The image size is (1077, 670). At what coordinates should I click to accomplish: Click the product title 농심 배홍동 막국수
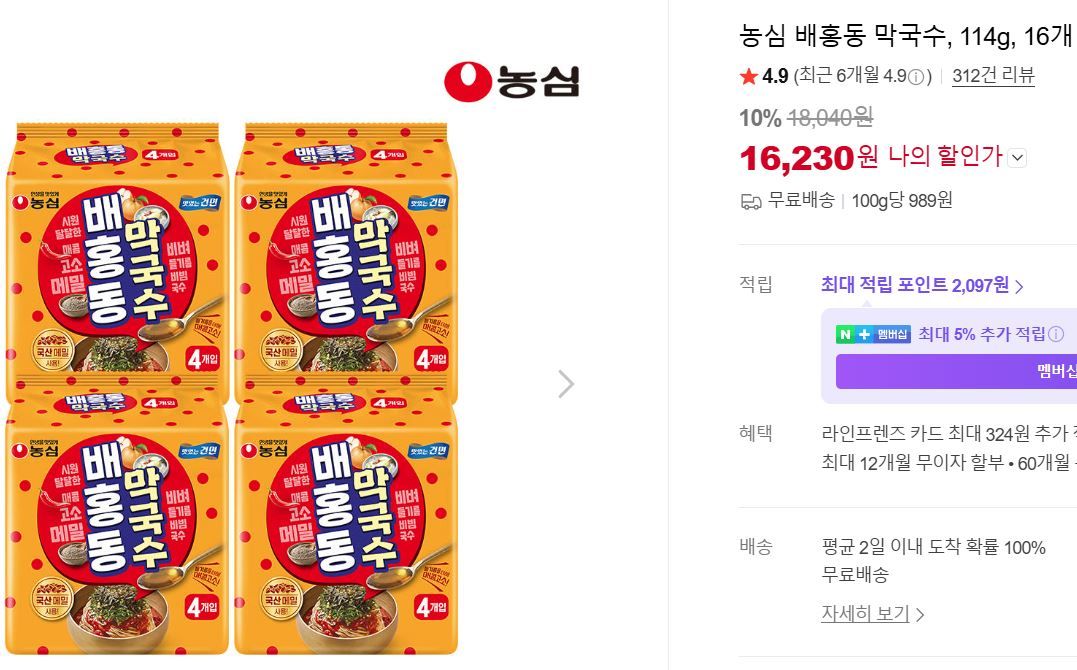tap(845, 35)
